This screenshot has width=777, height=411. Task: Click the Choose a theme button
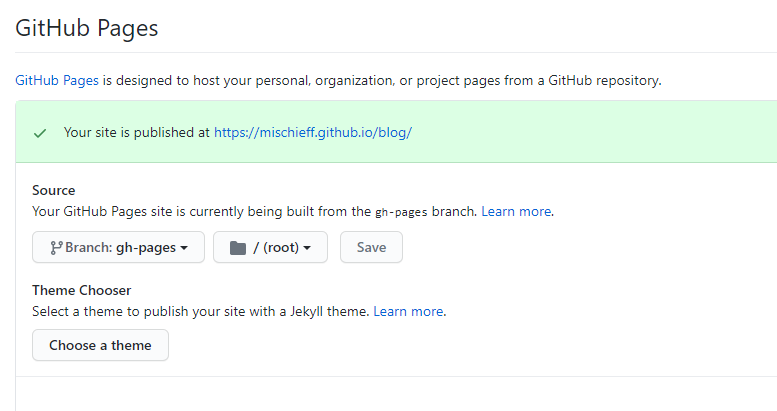tap(100, 345)
